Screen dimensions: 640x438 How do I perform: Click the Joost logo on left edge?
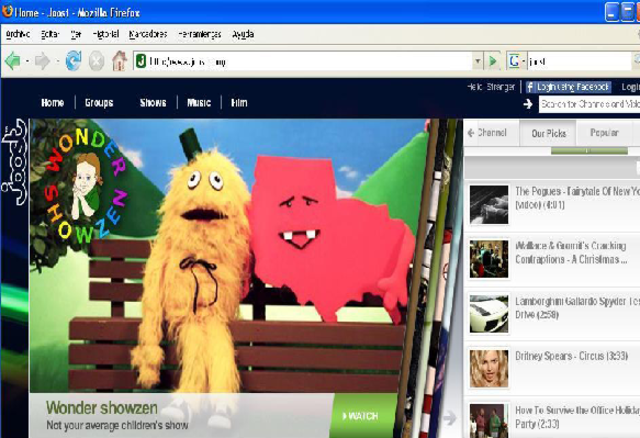15,162
